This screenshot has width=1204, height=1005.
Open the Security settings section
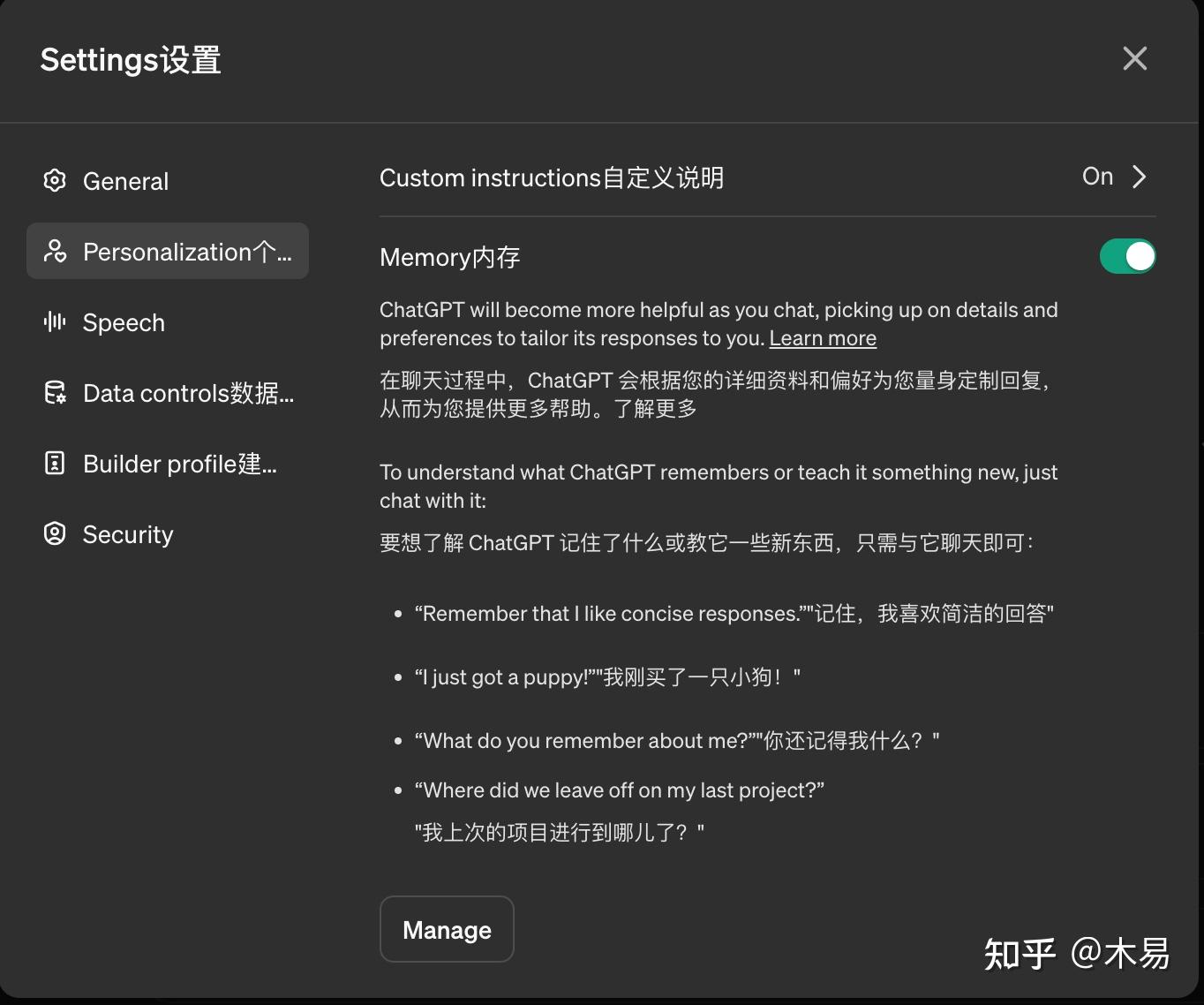click(128, 533)
